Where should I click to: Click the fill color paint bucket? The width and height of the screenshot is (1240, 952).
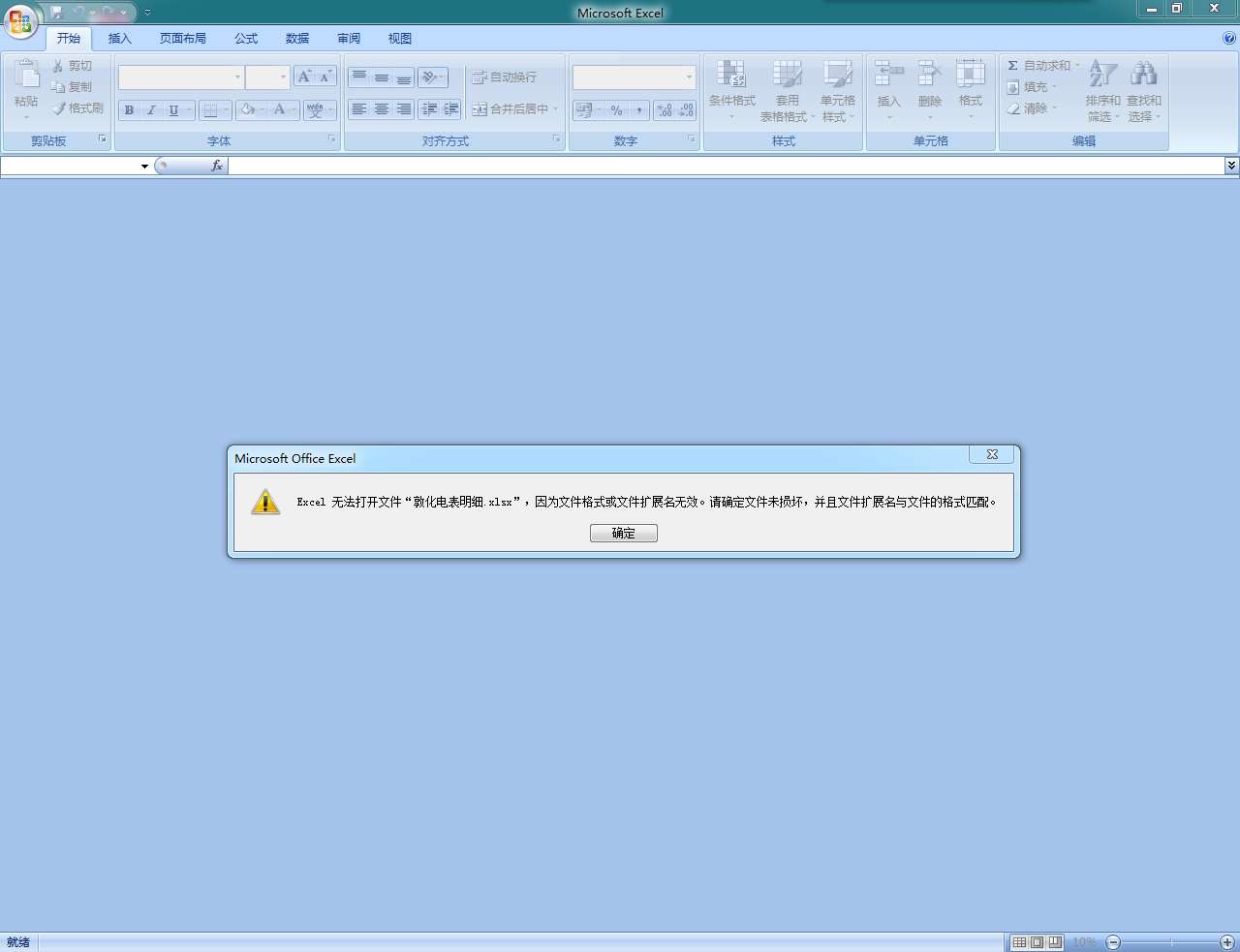[248, 110]
